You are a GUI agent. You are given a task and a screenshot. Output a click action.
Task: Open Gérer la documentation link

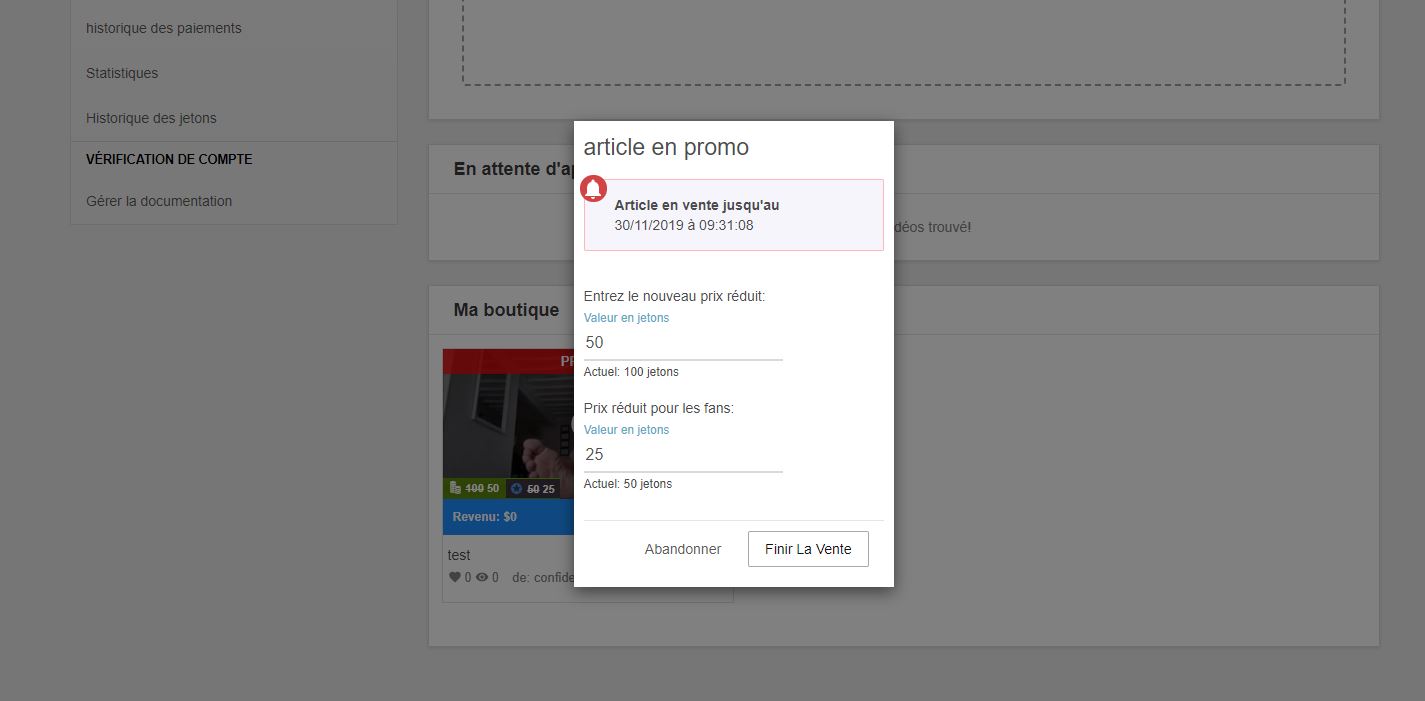(159, 201)
